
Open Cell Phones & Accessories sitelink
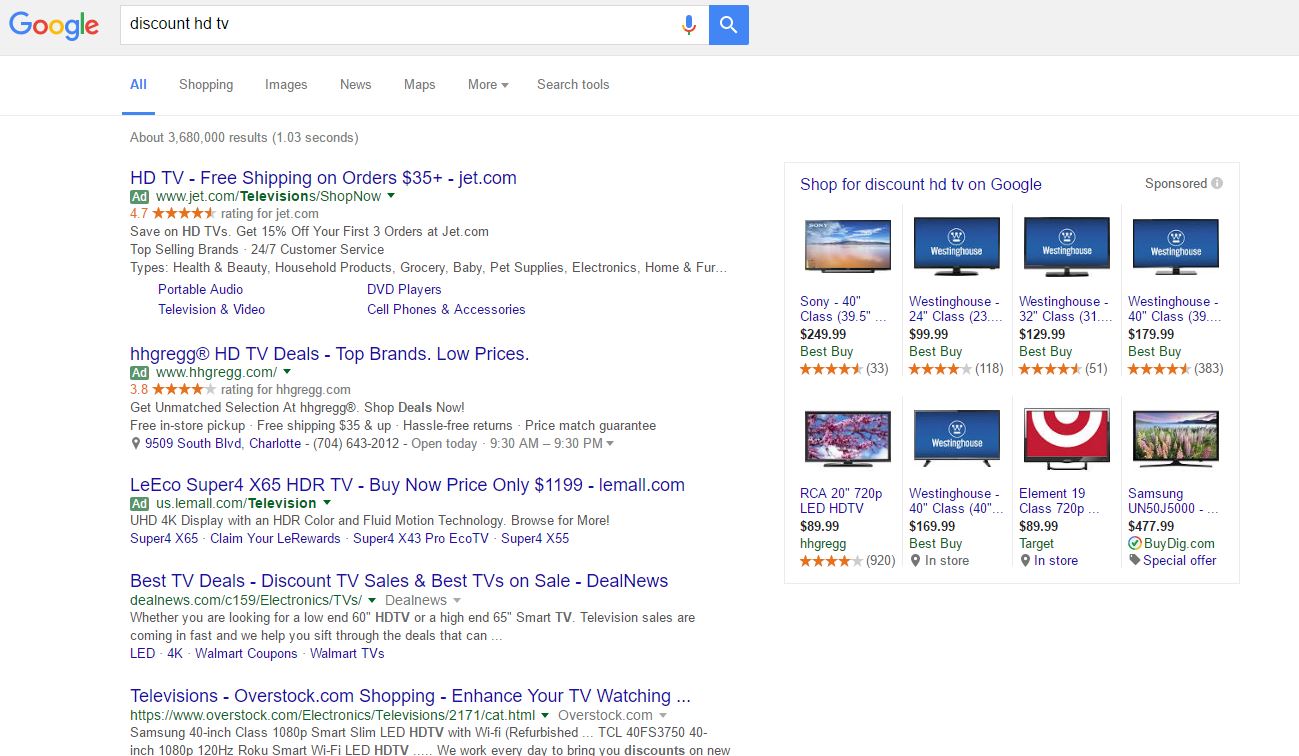(x=446, y=309)
